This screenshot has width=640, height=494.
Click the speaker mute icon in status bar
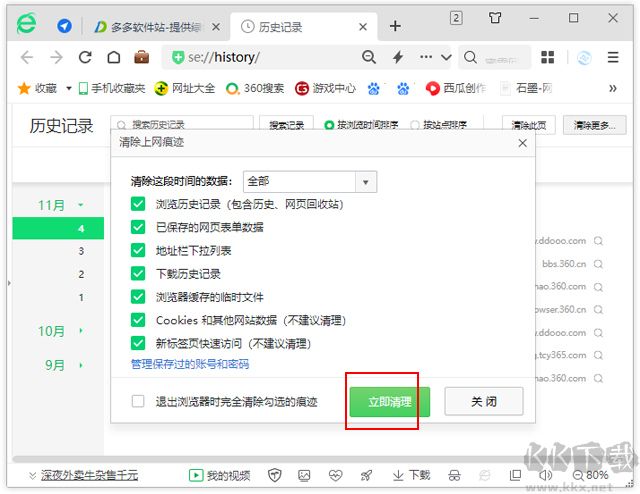tap(545, 475)
